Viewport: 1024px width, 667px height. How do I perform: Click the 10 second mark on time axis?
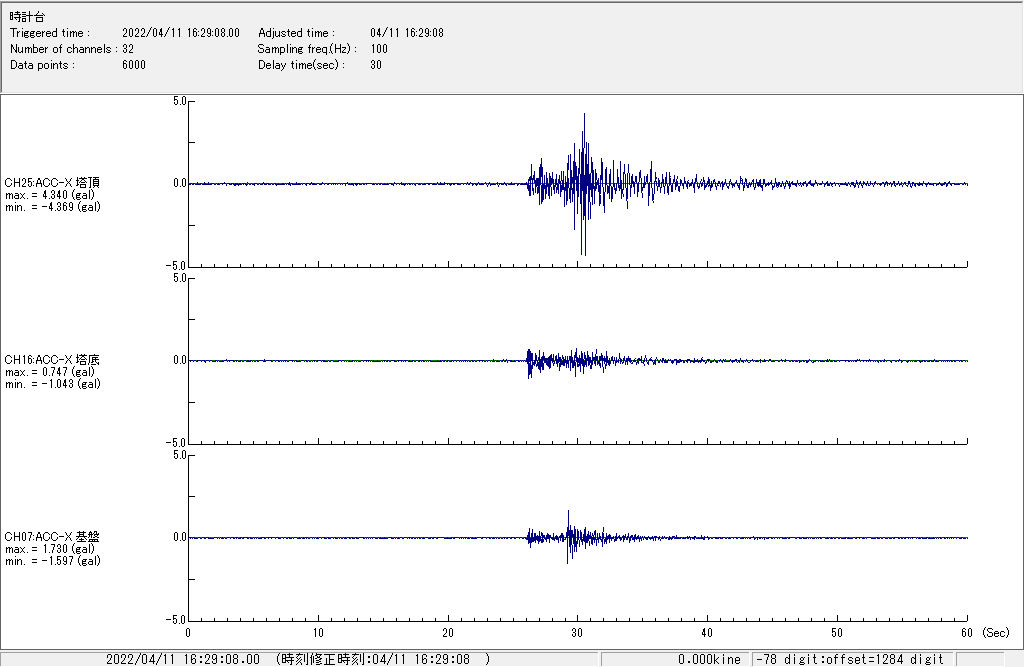[317, 633]
